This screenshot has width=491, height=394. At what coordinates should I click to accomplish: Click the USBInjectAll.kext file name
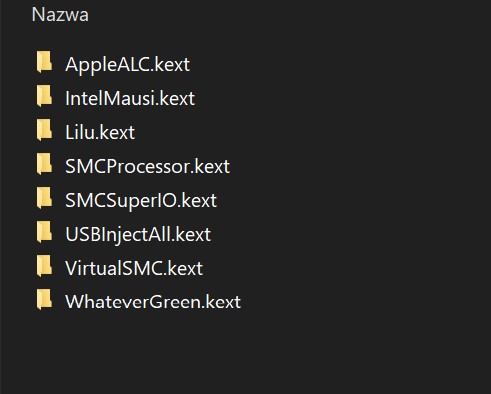tap(138, 234)
